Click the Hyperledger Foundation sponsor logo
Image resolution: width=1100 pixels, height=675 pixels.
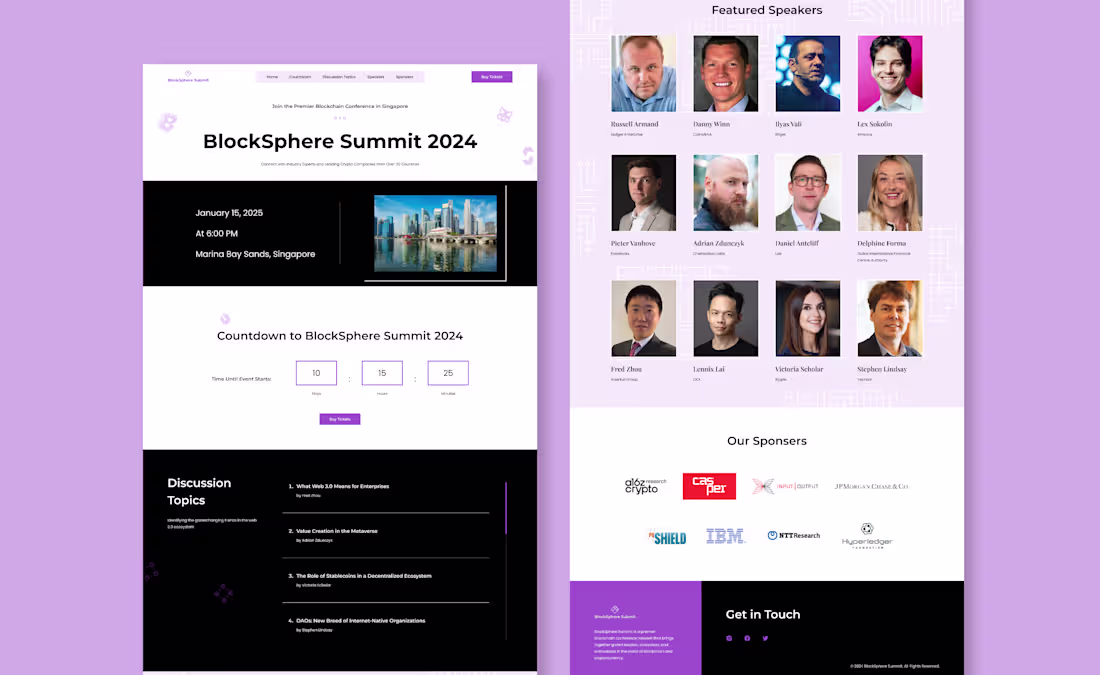(x=869, y=536)
